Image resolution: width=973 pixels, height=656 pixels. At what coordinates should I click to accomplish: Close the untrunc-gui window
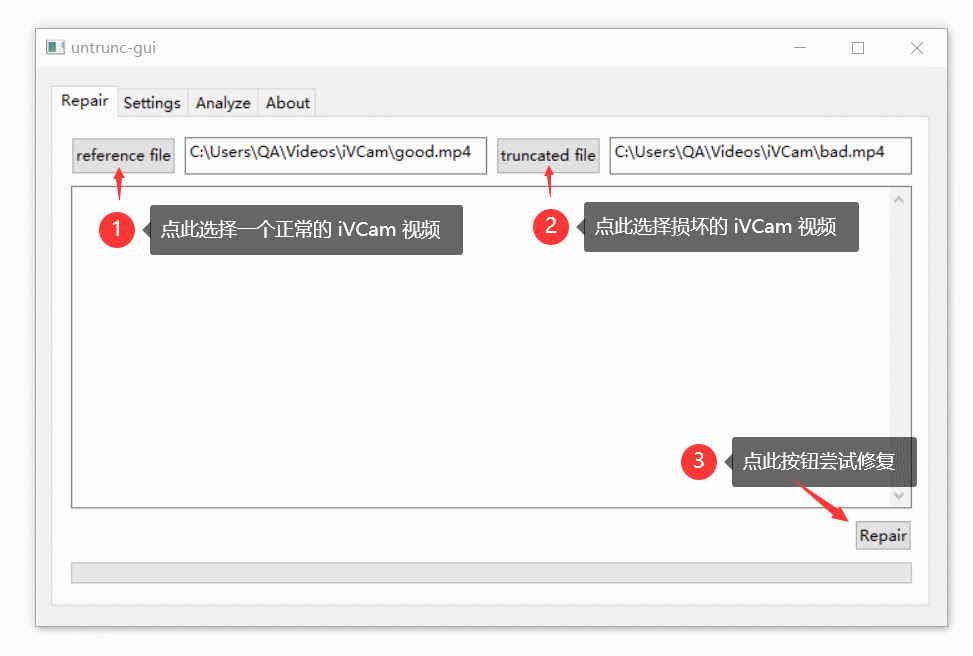[x=917, y=48]
